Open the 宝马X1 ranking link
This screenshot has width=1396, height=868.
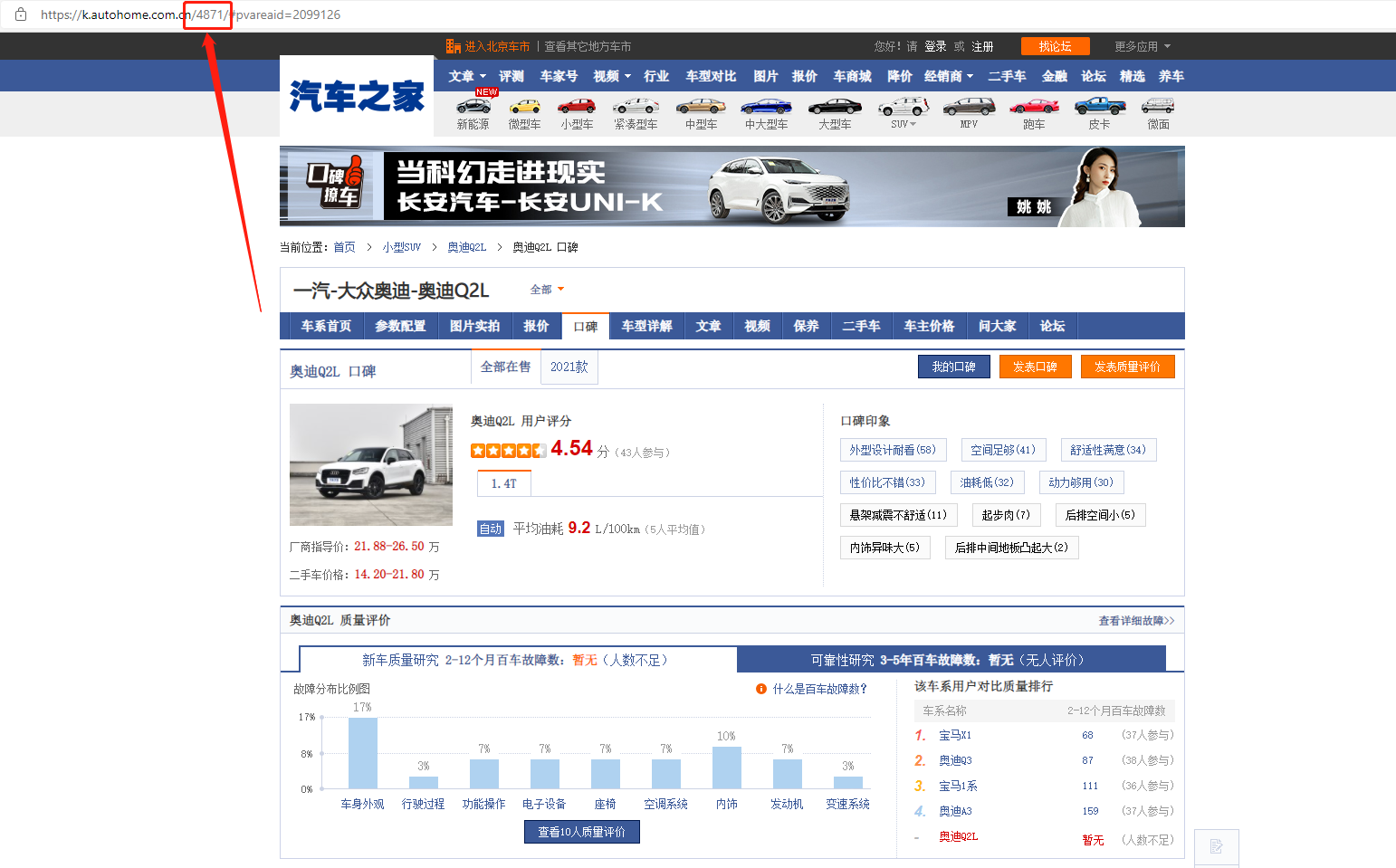[x=955, y=735]
